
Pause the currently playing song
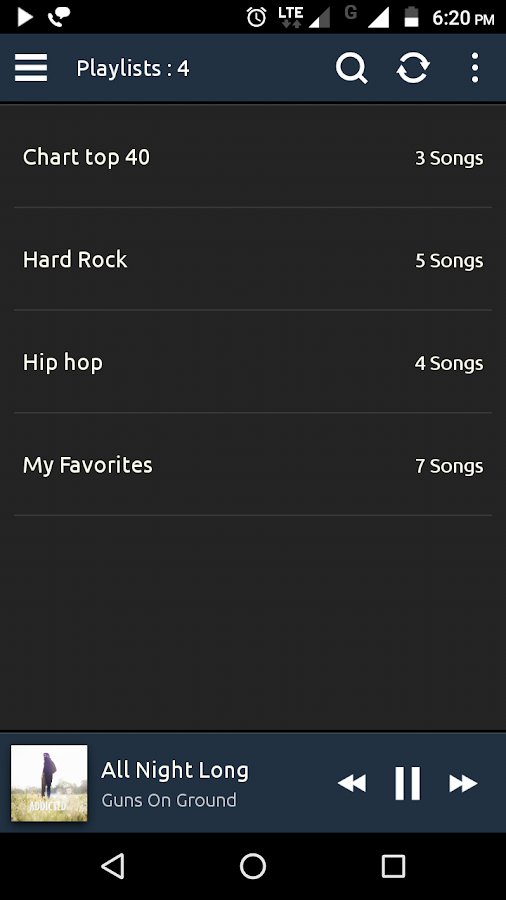pos(407,783)
